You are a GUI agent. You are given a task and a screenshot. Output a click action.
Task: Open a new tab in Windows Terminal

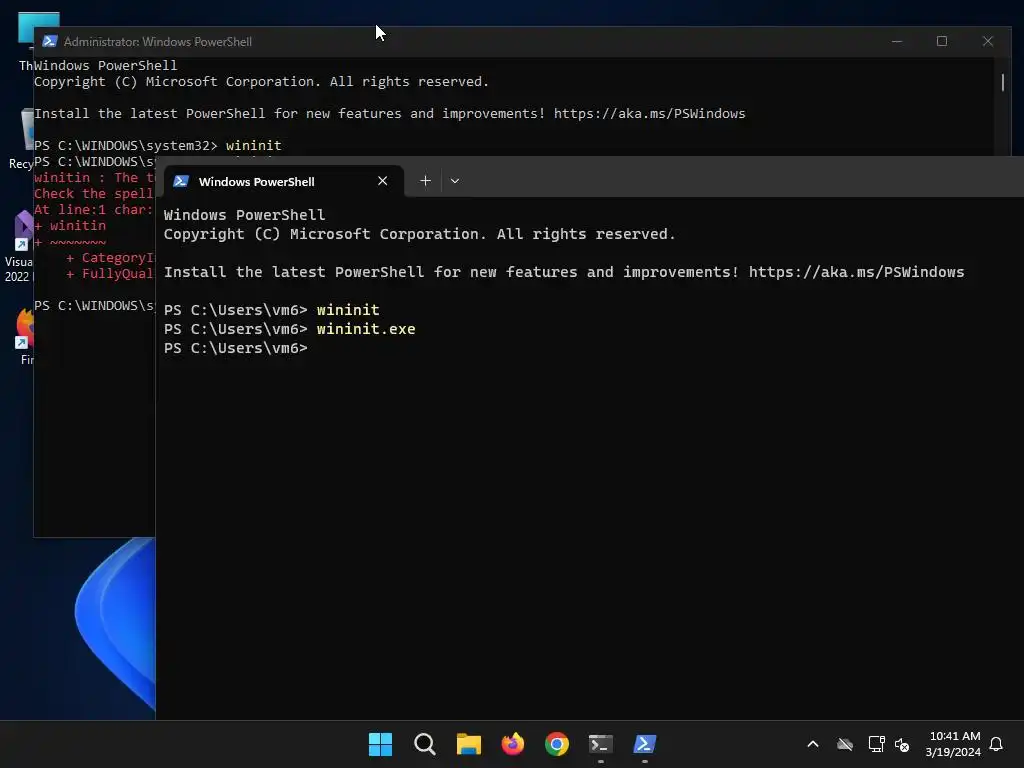[425, 181]
